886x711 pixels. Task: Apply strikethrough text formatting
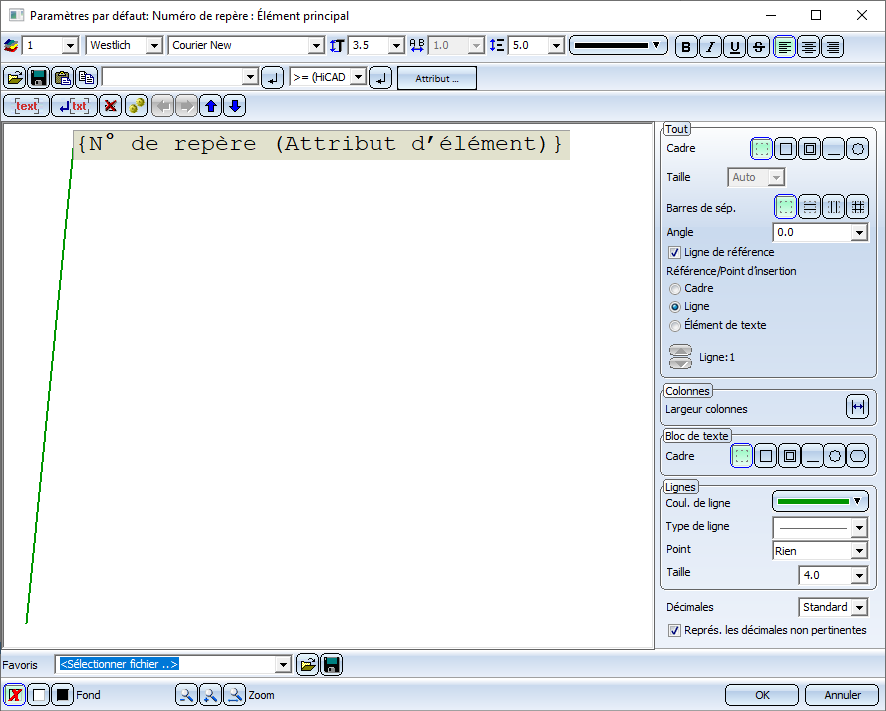click(x=759, y=46)
